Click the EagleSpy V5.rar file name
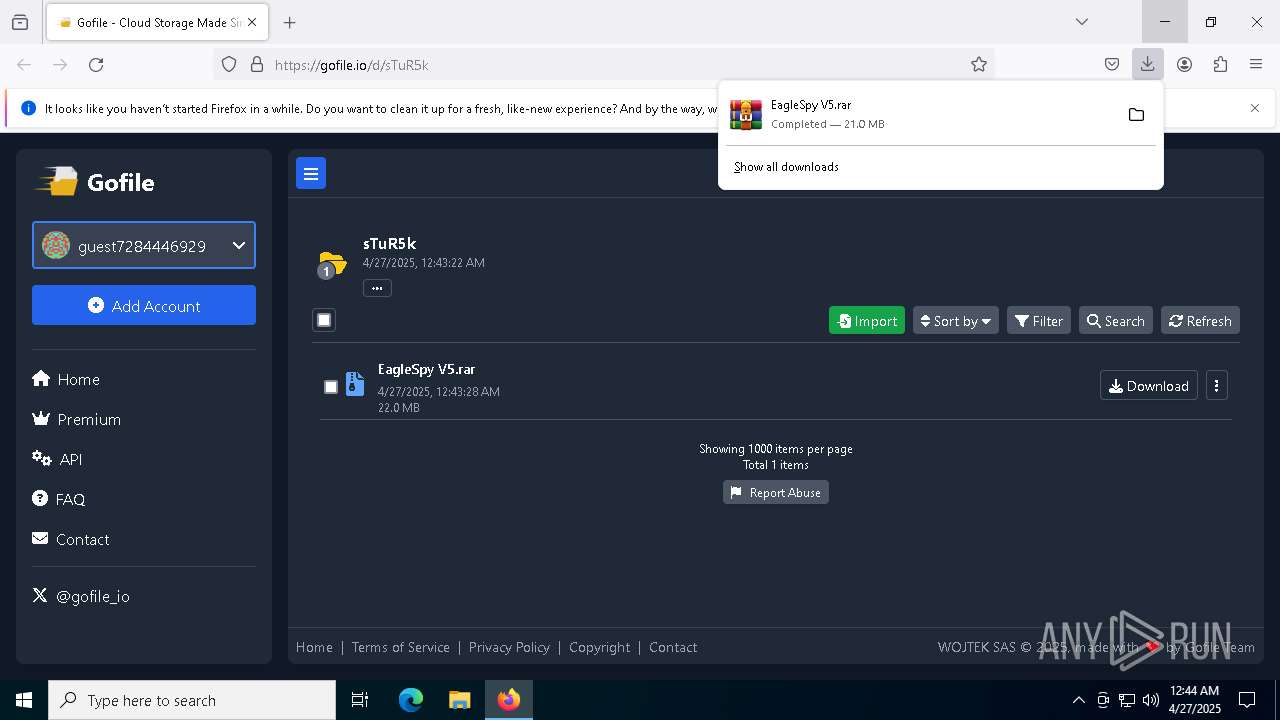The height and width of the screenshot is (720, 1280). coord(426,369)
